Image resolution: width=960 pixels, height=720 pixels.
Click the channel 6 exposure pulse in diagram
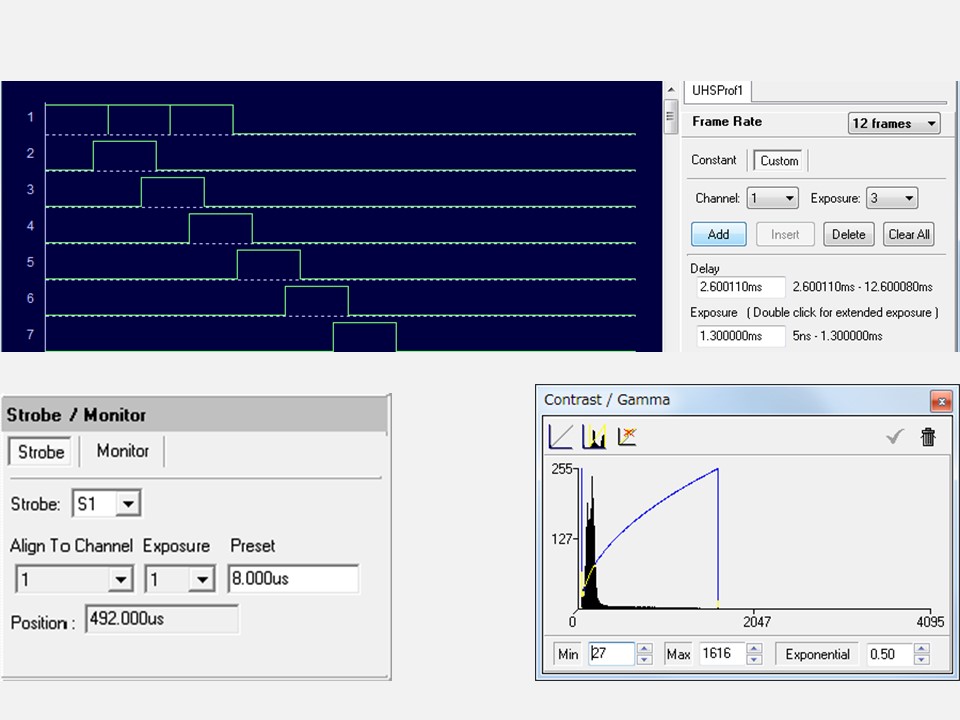tap(317, 301)
